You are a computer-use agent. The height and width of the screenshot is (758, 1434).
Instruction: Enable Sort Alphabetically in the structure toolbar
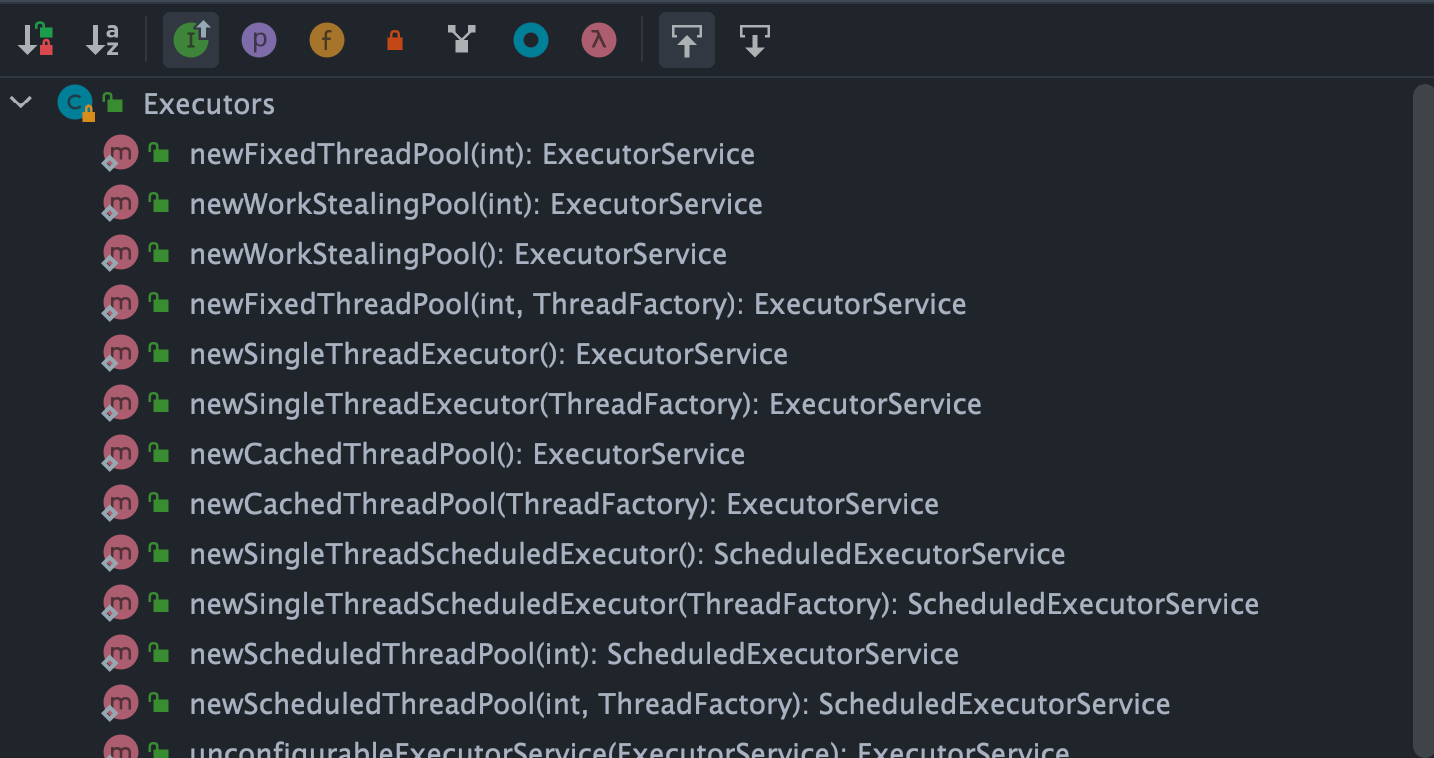click(100, 40)
